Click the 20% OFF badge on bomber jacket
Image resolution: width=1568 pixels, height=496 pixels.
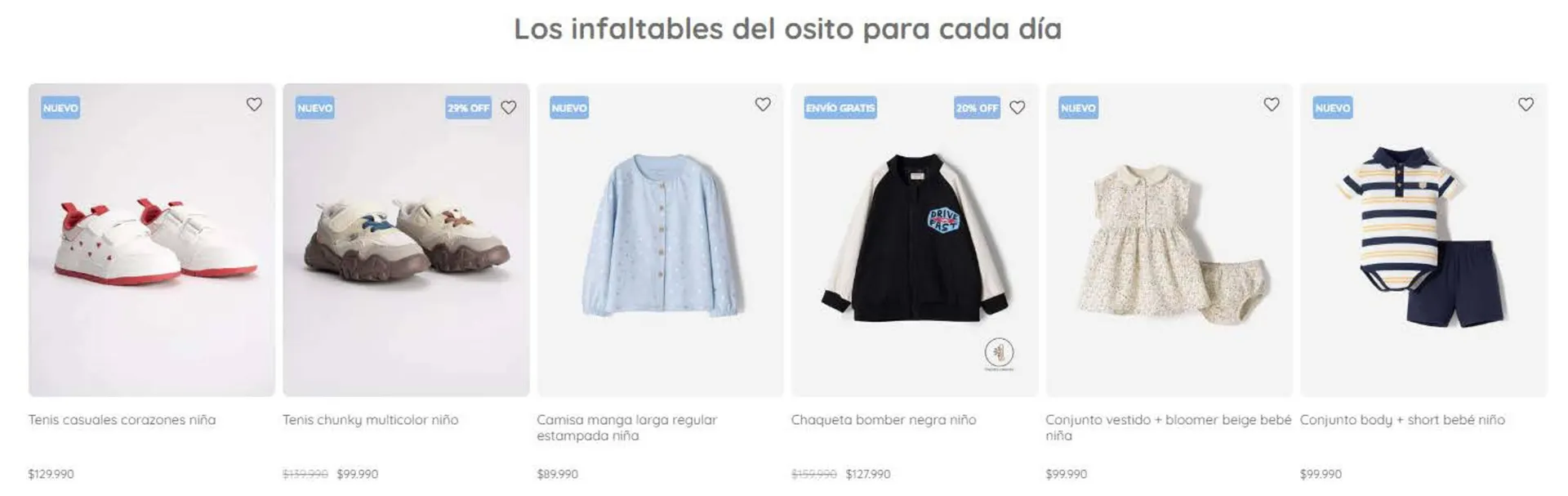[978, 108]
